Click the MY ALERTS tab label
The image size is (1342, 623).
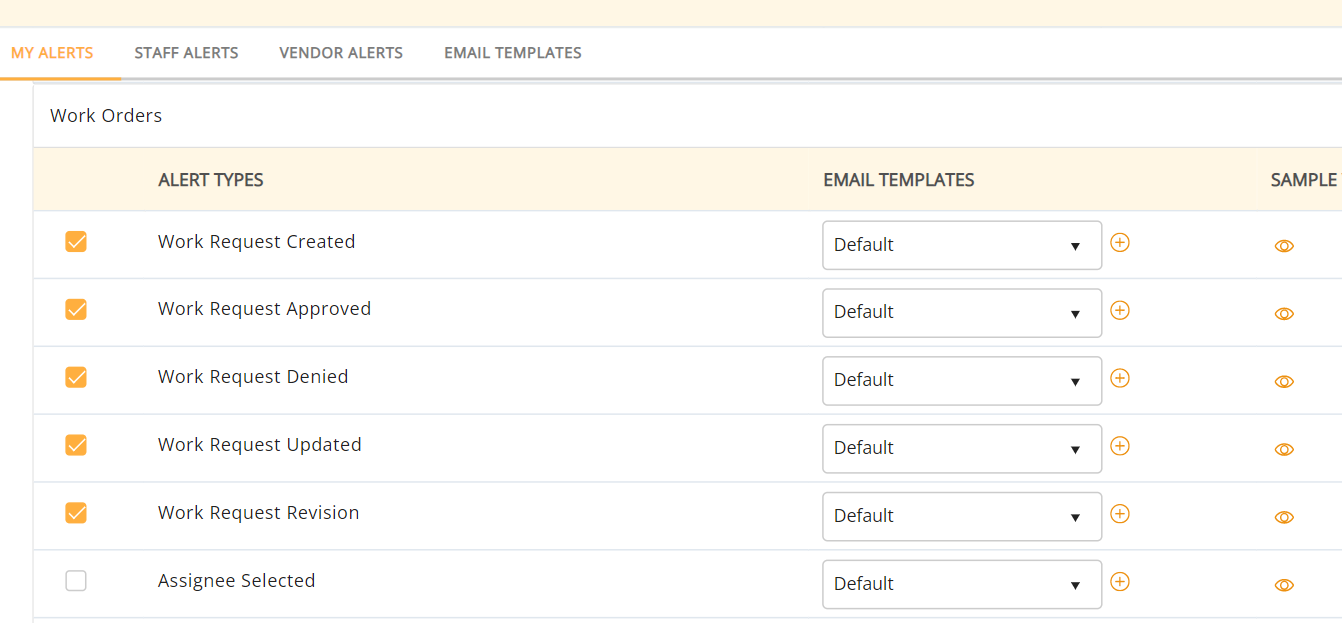[x=52, y=52]
